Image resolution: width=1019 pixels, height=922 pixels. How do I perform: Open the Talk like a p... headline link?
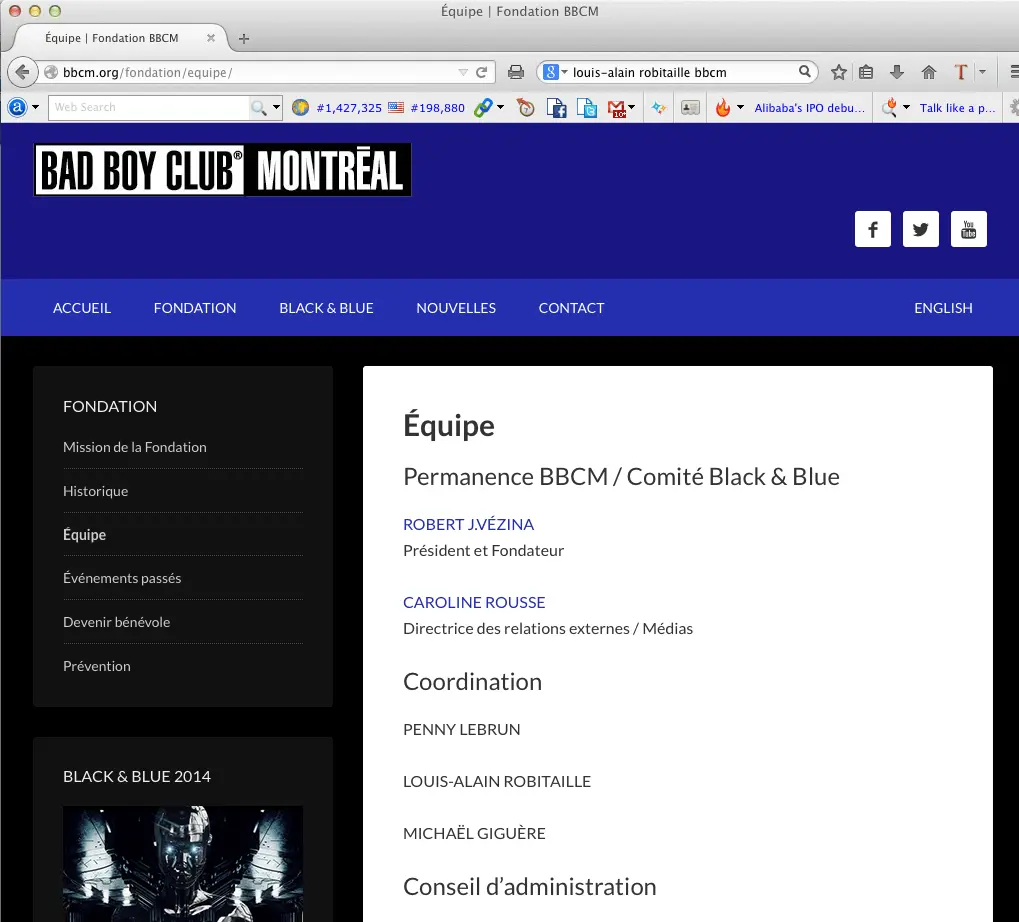957,108
